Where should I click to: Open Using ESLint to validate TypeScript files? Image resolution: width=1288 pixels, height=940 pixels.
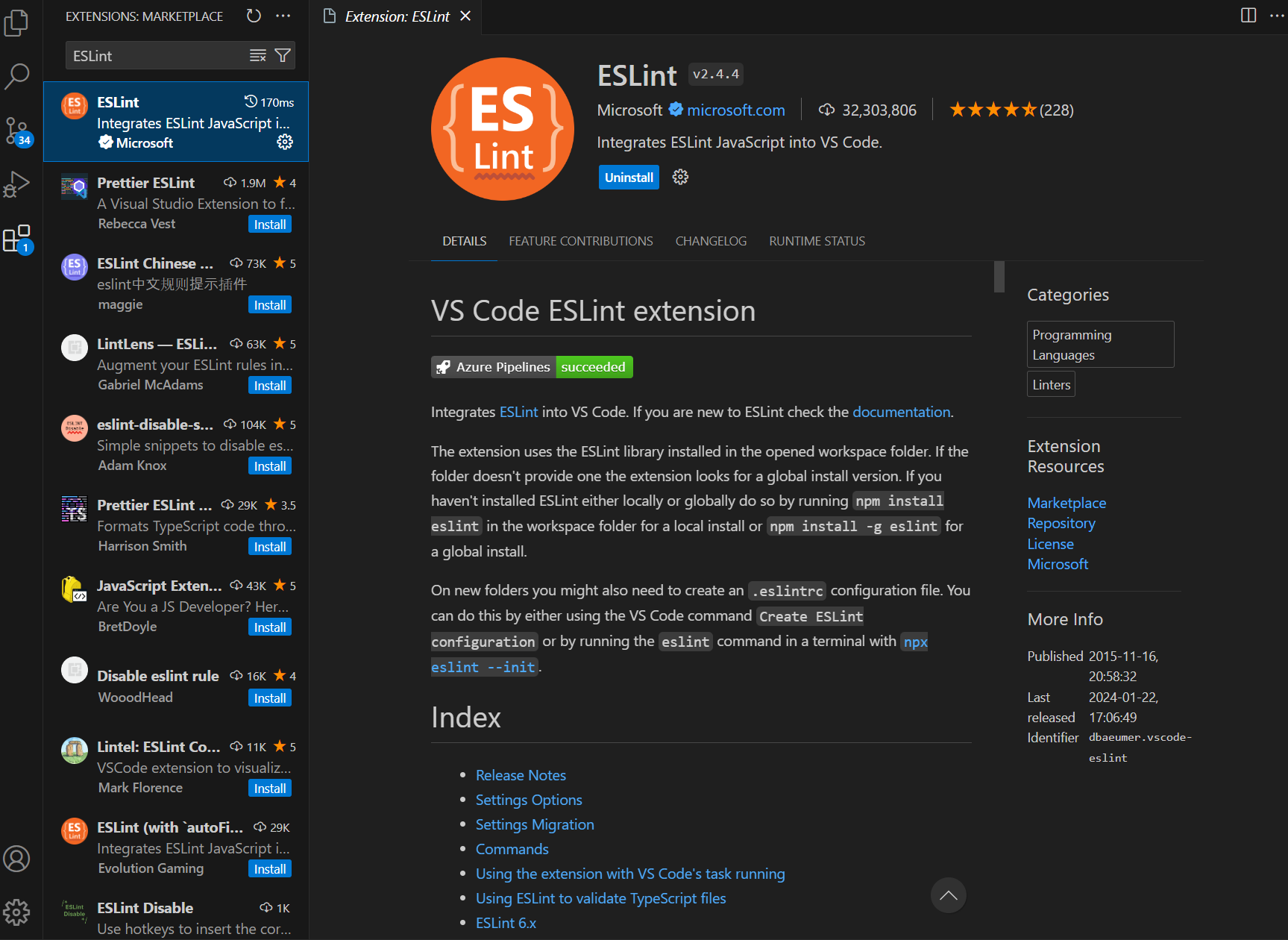click(x=601, y=898)
